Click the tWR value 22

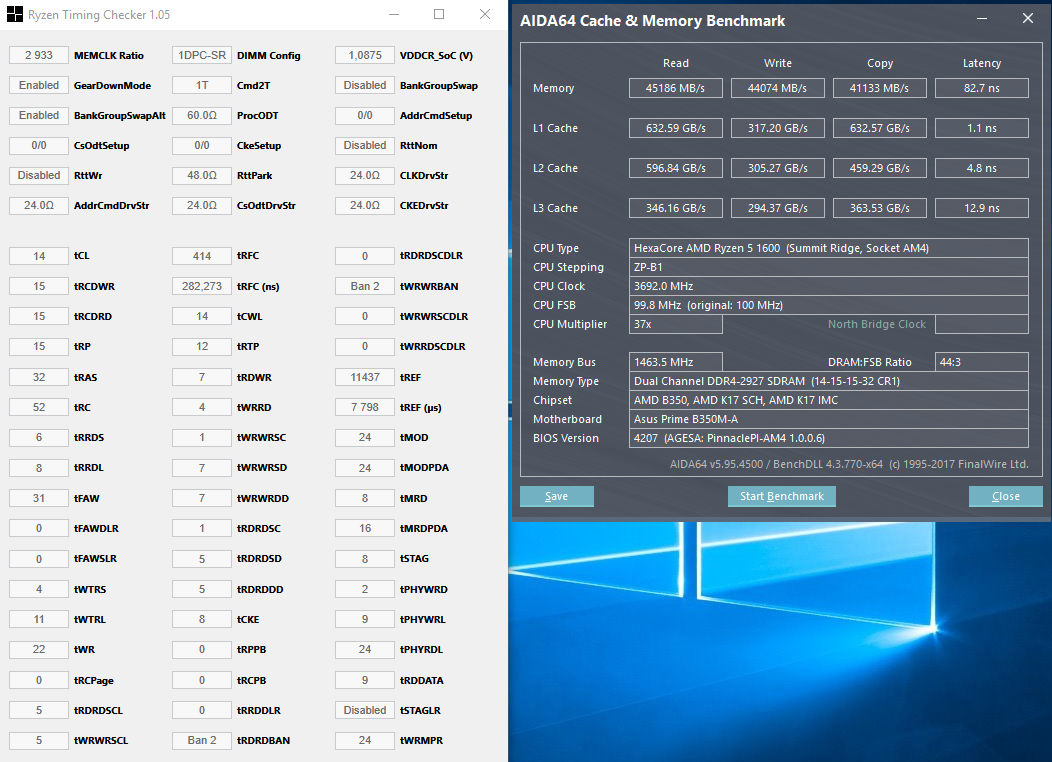pyautogui.click(x=39, y=649)
